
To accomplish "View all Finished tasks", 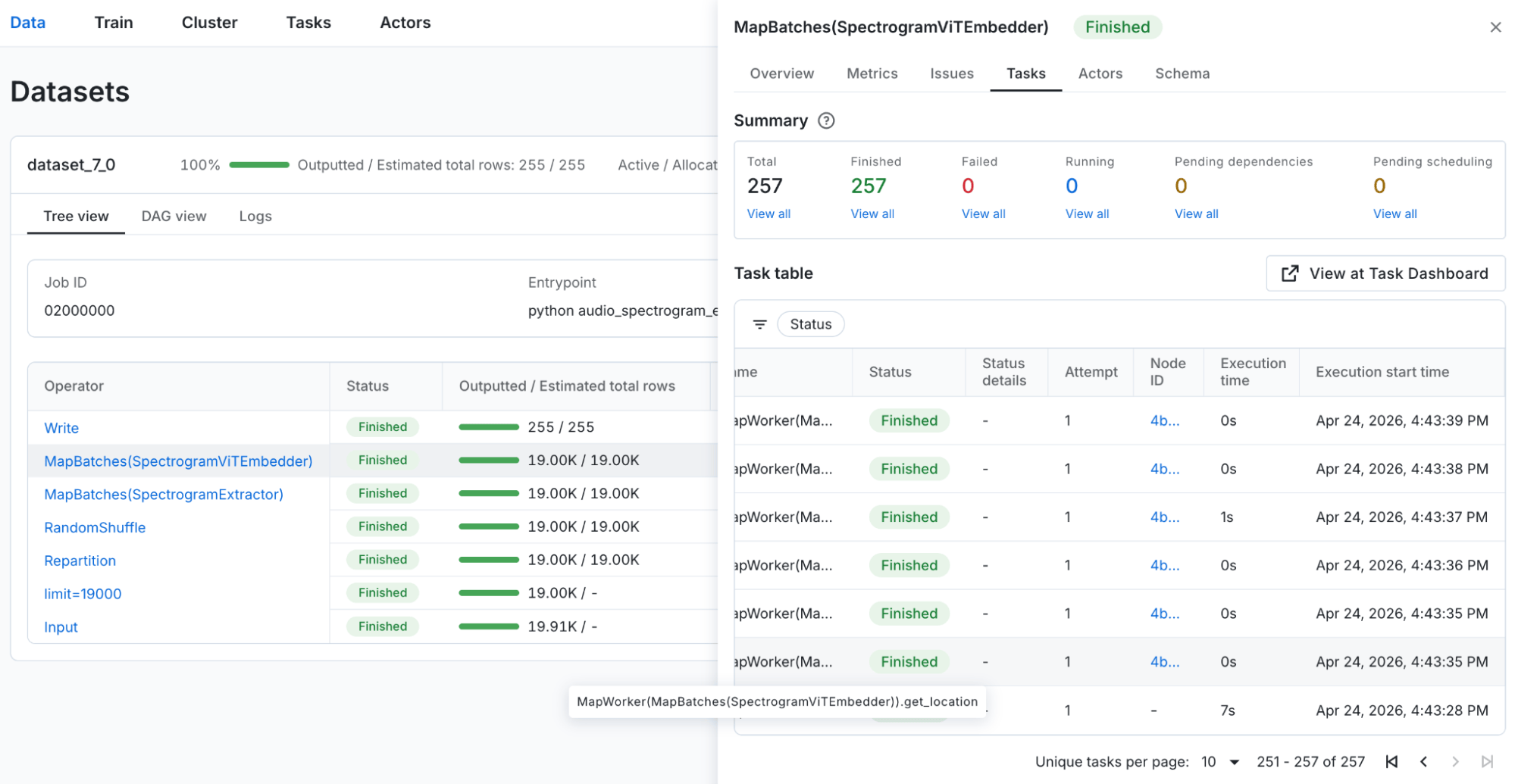I will (872, 214).
